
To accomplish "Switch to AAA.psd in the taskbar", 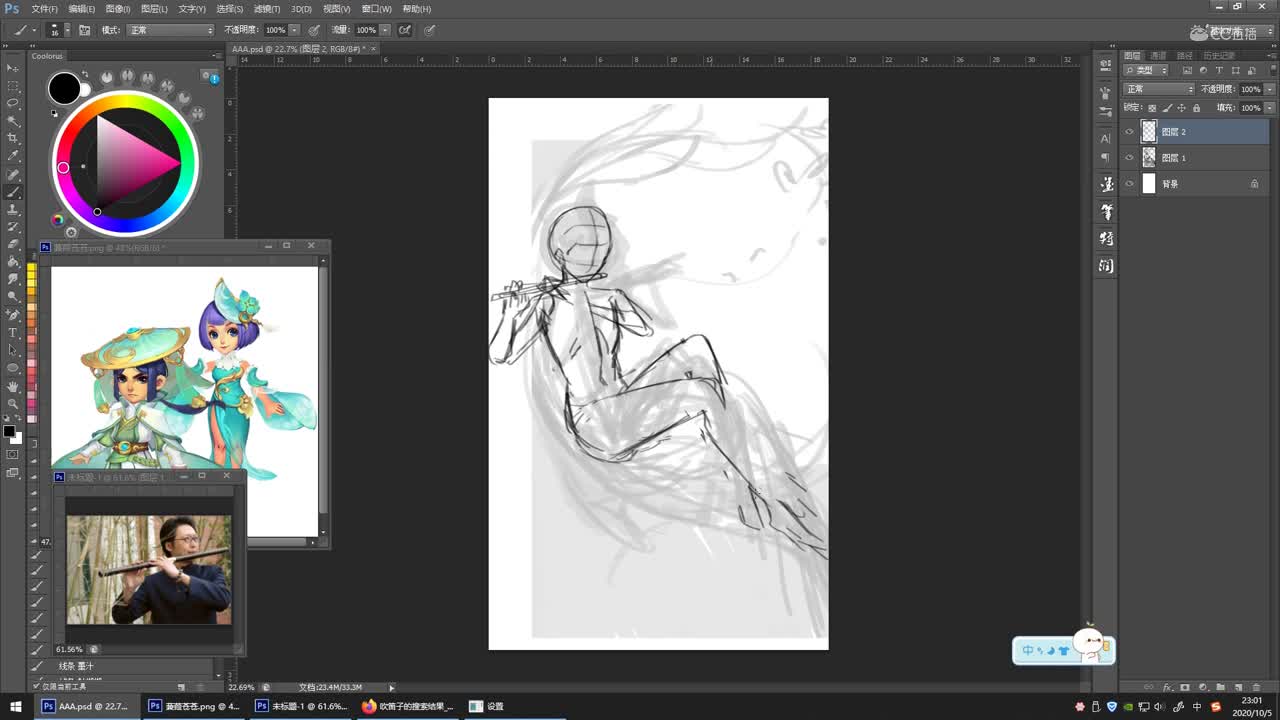I will point(86,706).
